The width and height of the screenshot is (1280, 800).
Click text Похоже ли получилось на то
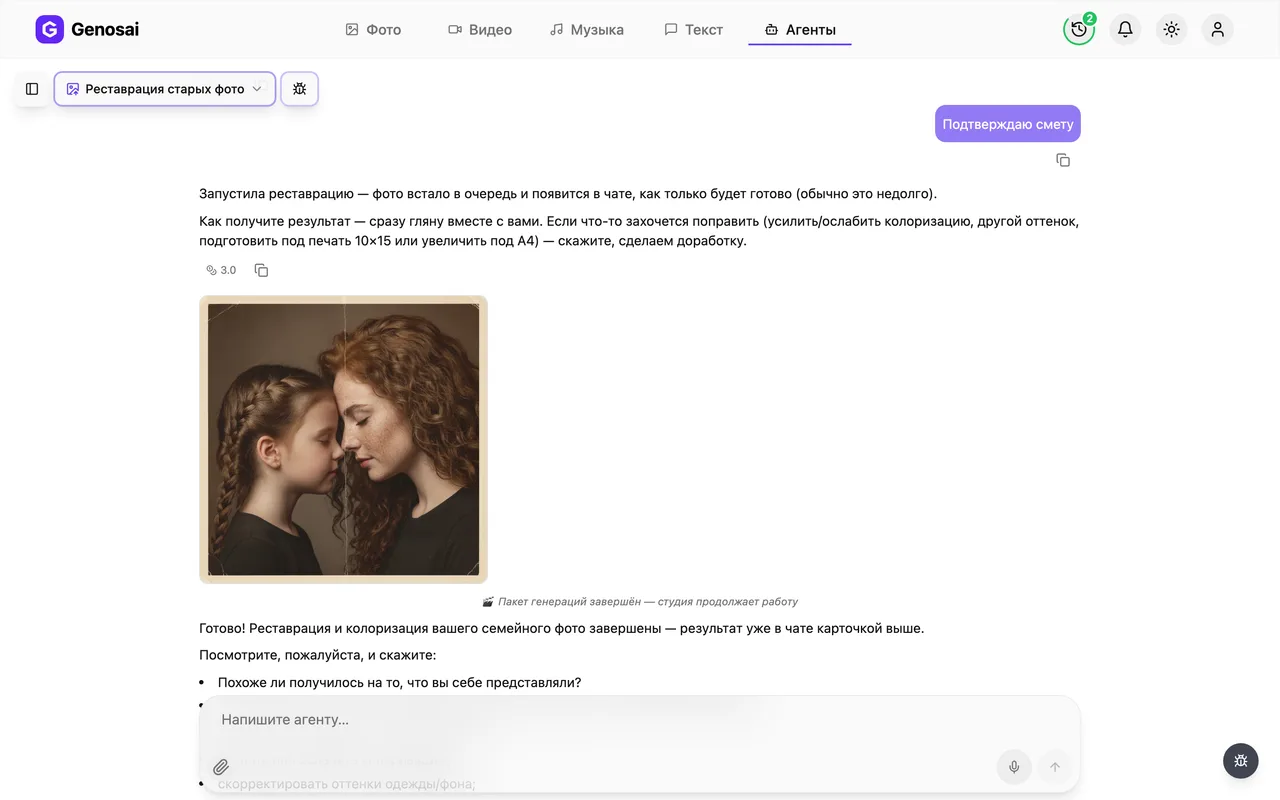pos(399,682)
